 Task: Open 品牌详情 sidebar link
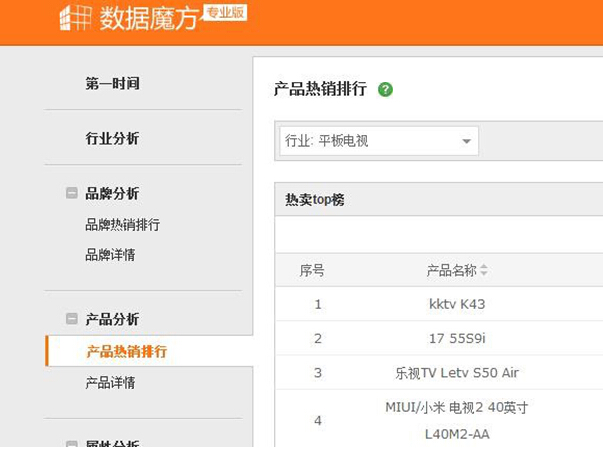[110, 255]
